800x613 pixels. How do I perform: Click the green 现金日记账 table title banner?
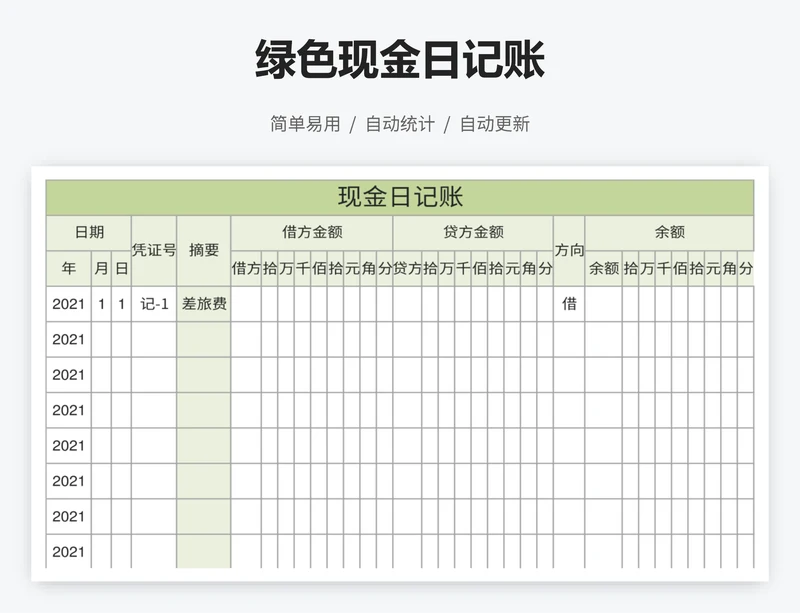pos(400,198)
